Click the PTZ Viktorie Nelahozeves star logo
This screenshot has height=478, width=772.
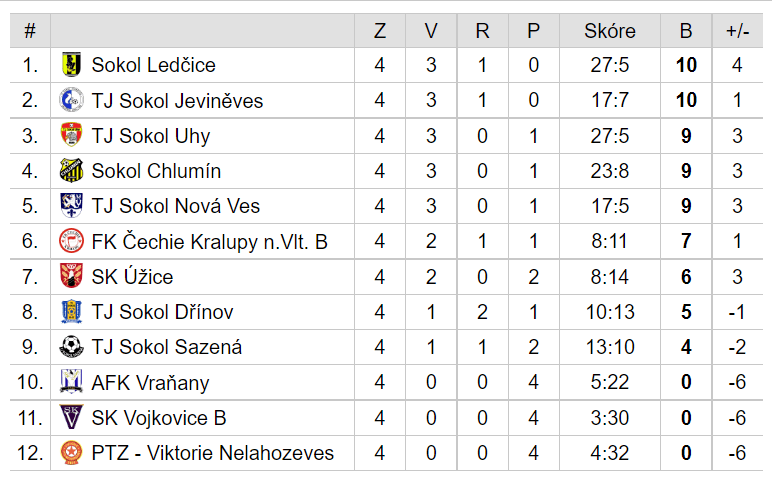click(71, 453)
